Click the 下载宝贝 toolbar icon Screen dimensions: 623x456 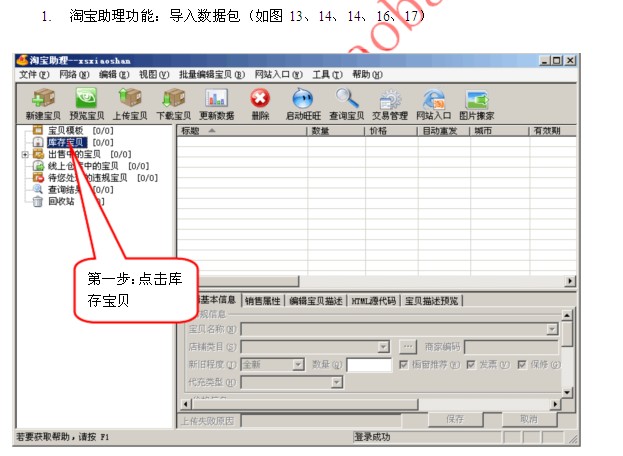(x=173, y=99)
